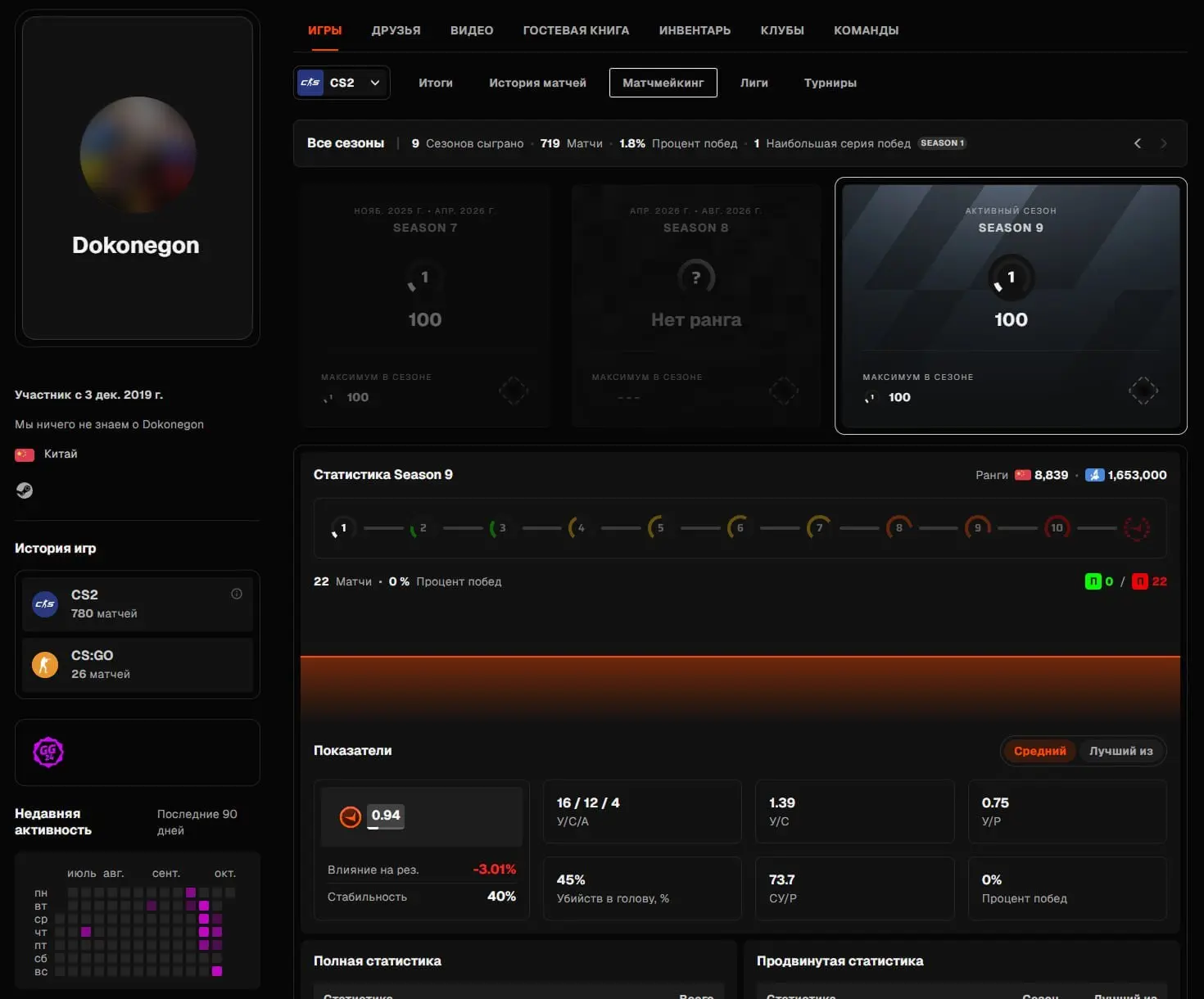Viewport: 1204px width, 999px height.
Task: Click the Dokonegon username
Action: [136, 245]
